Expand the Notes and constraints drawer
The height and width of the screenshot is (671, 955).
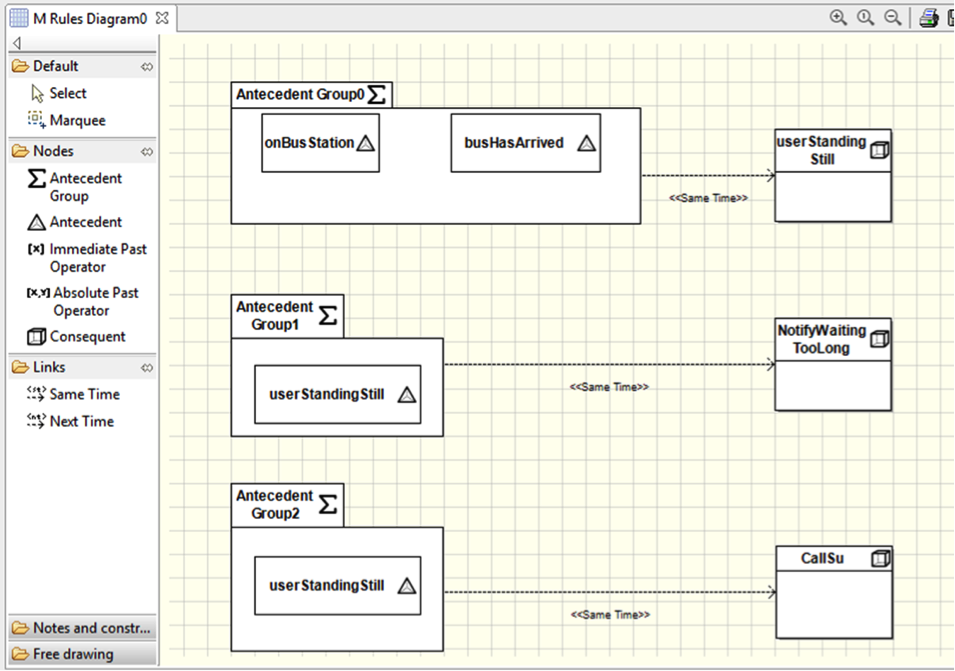point(80,628)
